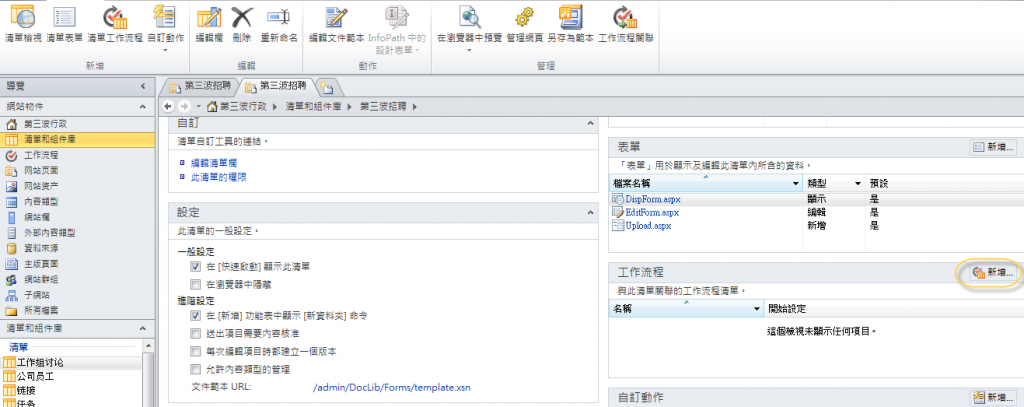This screenshot has height=407, width=1024.
Task: Click 第三波招聘 in the breadcrumb
Action: point(383,106)
